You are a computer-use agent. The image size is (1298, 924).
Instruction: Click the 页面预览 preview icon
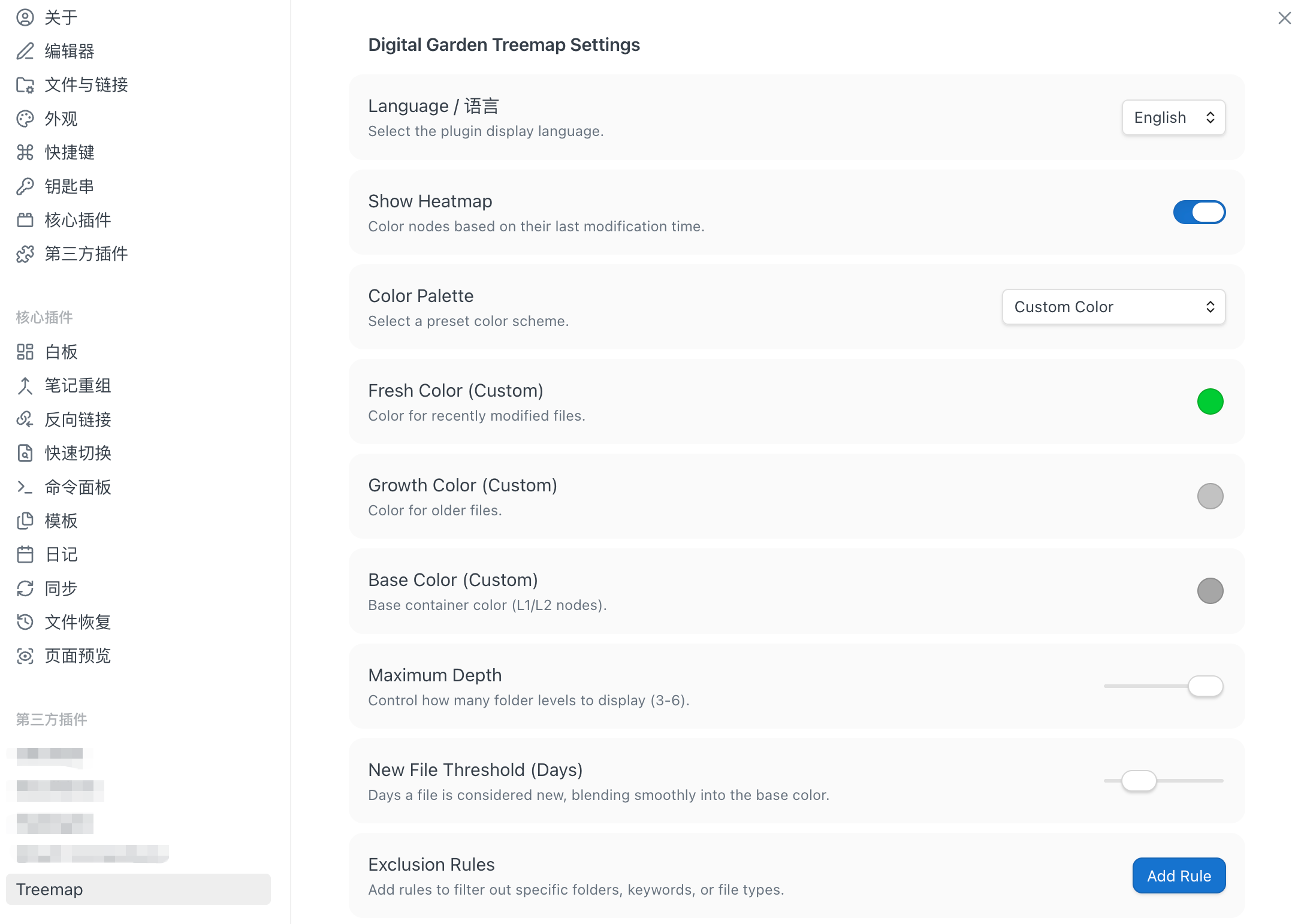25,656
